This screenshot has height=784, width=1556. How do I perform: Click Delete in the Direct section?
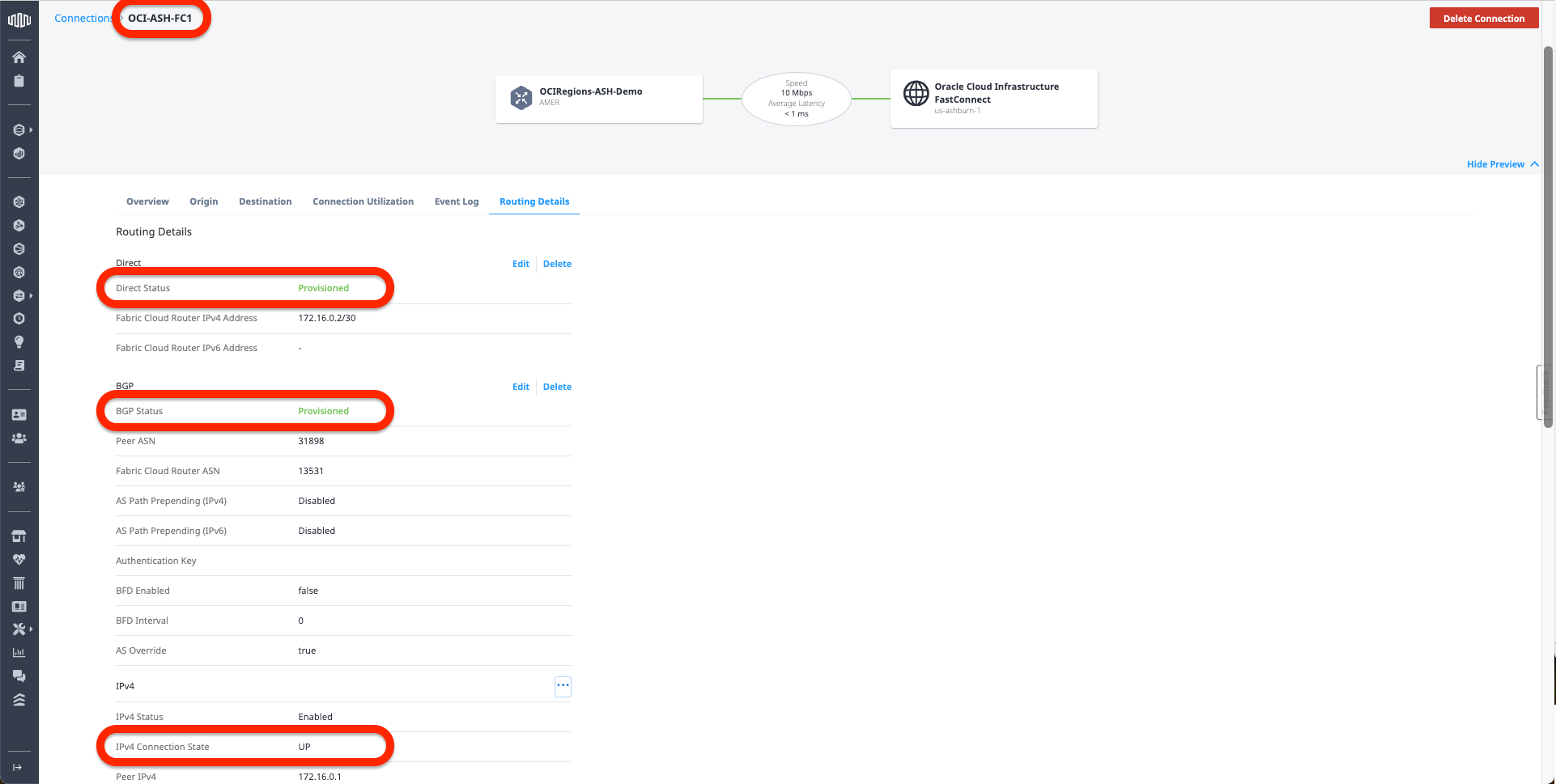point(557,264)
